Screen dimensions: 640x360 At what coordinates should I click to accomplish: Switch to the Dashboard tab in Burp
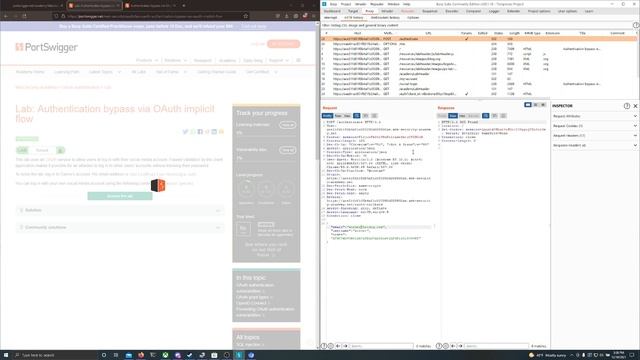coord(332,11)
